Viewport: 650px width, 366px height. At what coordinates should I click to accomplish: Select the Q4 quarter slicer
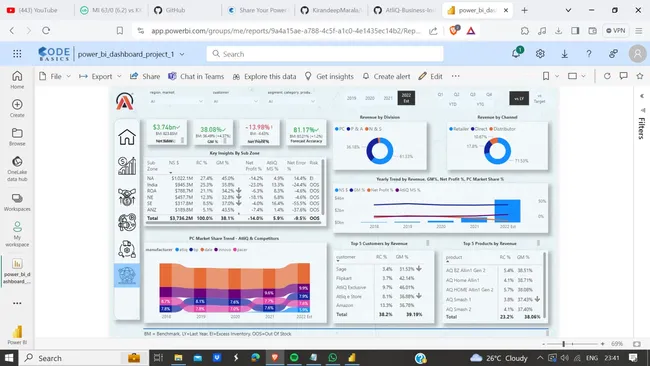point(489,95)
